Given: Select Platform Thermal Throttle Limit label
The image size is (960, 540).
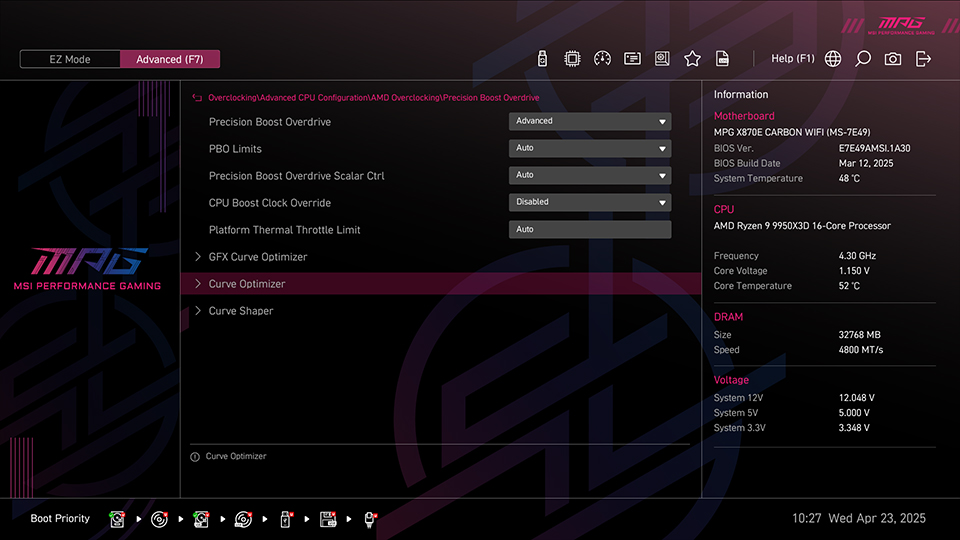Looking at the screenshot, I should (x=284, y=230).
